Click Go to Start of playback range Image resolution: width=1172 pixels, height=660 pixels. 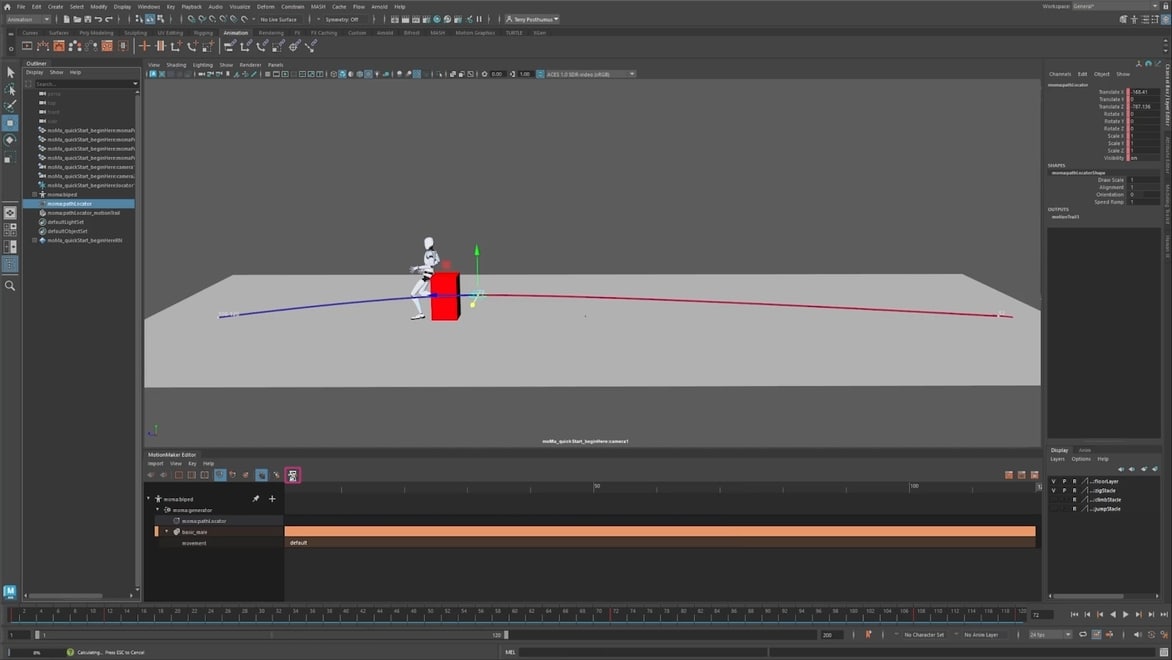(x=1075, y=614)
